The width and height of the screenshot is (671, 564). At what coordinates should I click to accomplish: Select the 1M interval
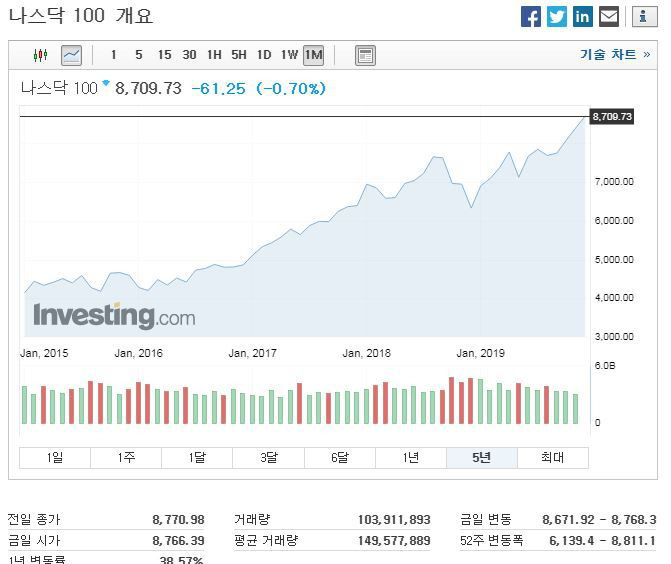313,55
